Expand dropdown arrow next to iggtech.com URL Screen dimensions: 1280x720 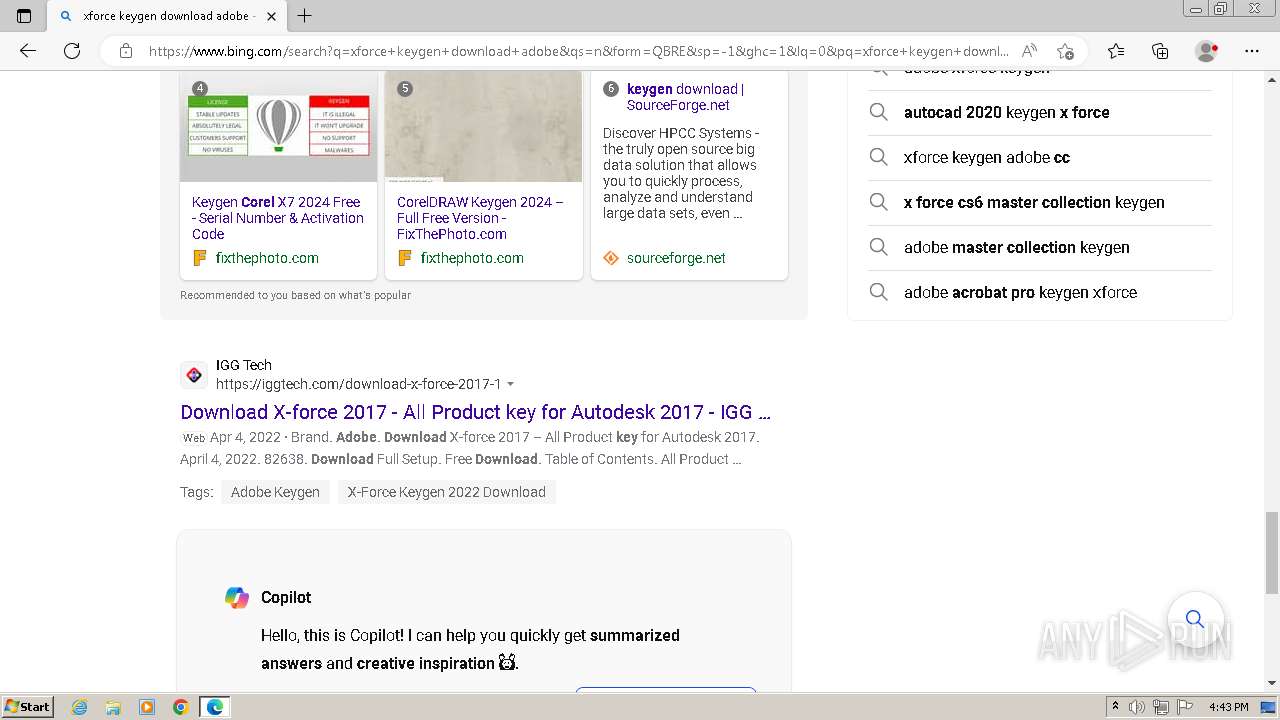tap(511, 384)
